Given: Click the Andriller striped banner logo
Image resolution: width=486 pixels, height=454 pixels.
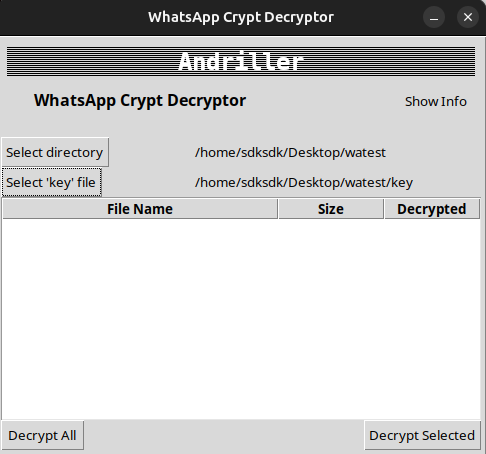Looking at the screenshot, I should point(241,61).
